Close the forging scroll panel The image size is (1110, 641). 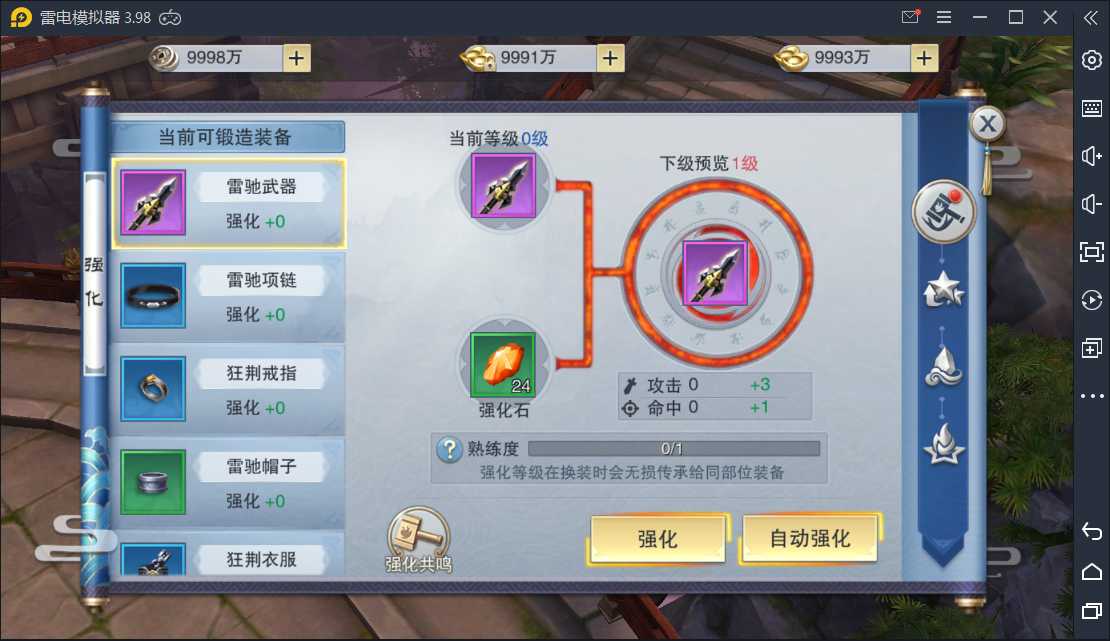987,124
